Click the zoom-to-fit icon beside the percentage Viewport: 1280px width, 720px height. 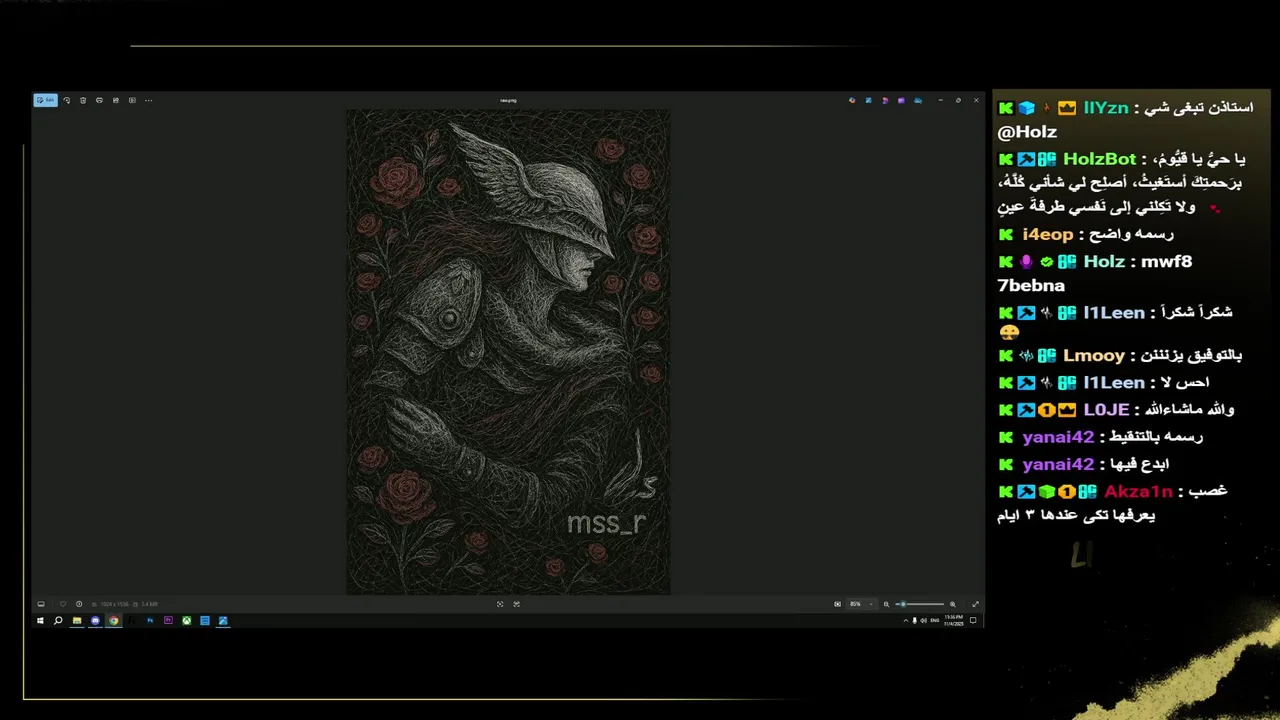click(x=837, y=604)
